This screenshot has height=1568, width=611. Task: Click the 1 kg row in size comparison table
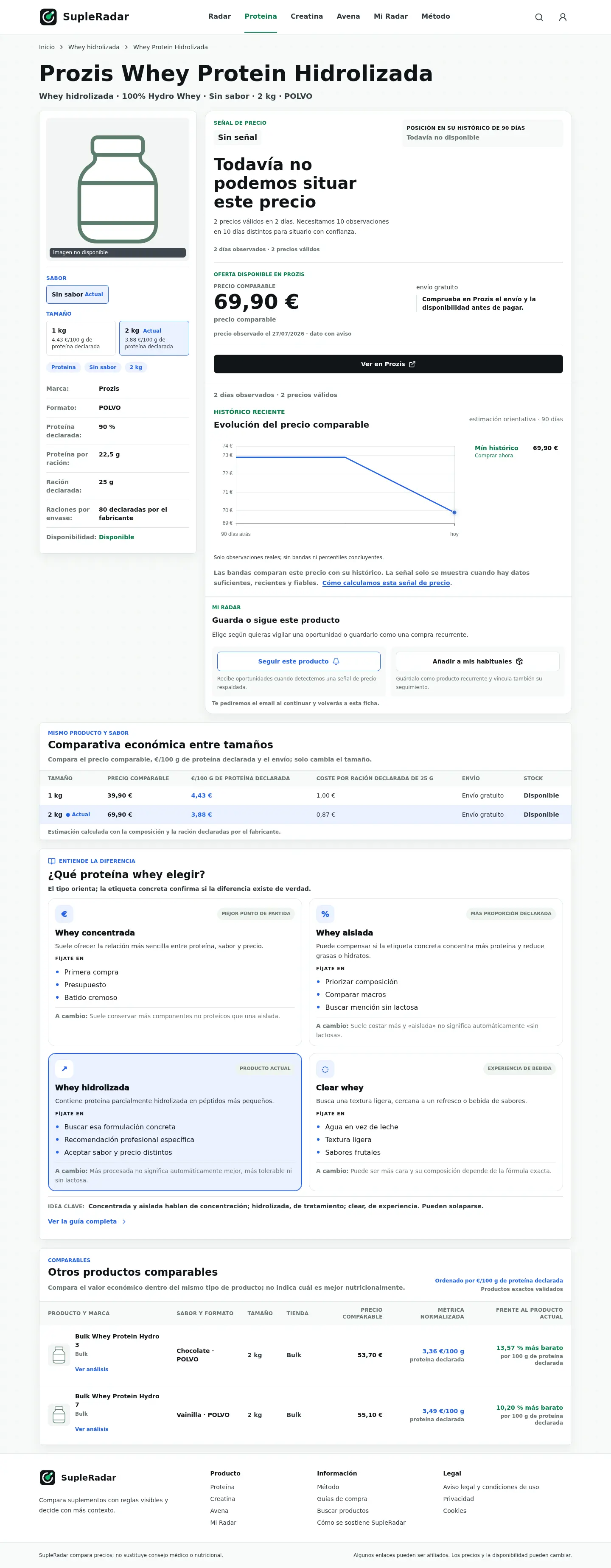(x=305, y=795)
